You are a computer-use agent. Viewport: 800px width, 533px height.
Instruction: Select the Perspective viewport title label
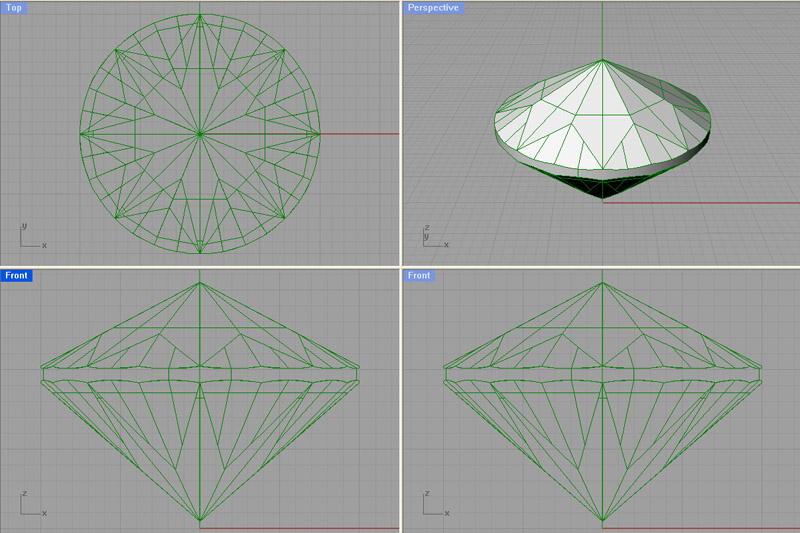click(x=433, y=8)
